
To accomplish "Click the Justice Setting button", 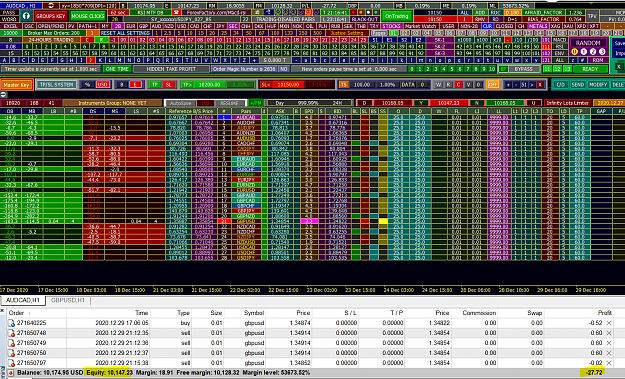I will (347, 33).
